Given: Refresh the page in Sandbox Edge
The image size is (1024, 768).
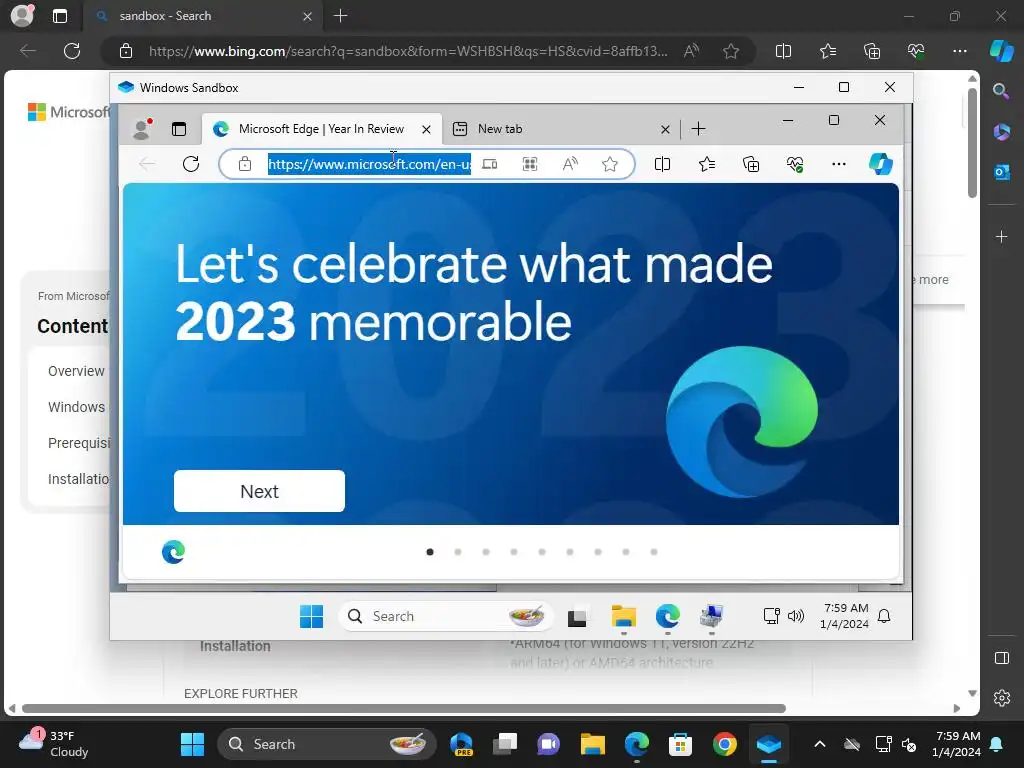Looking at the screenshot, I should [x=191, y=164].
